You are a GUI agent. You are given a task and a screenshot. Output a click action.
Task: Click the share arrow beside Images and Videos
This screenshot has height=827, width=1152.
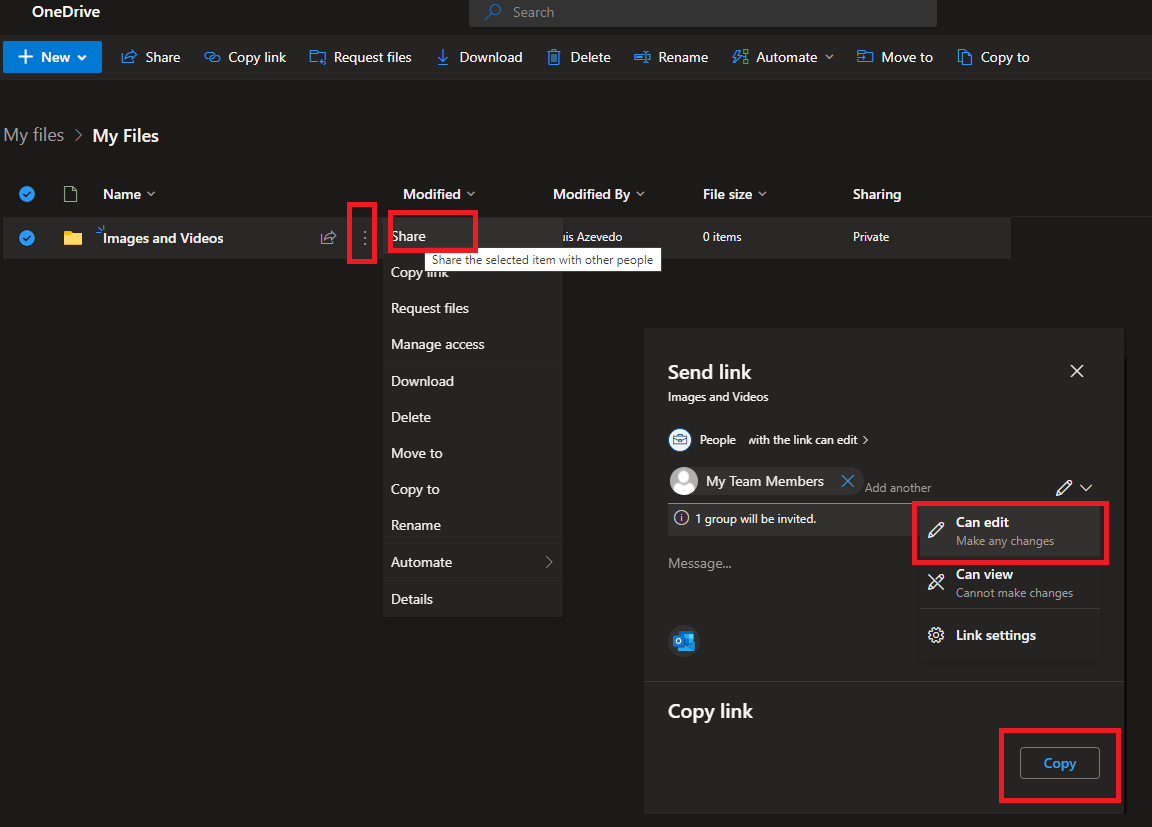pyautogui.click(x=328, y=237)
